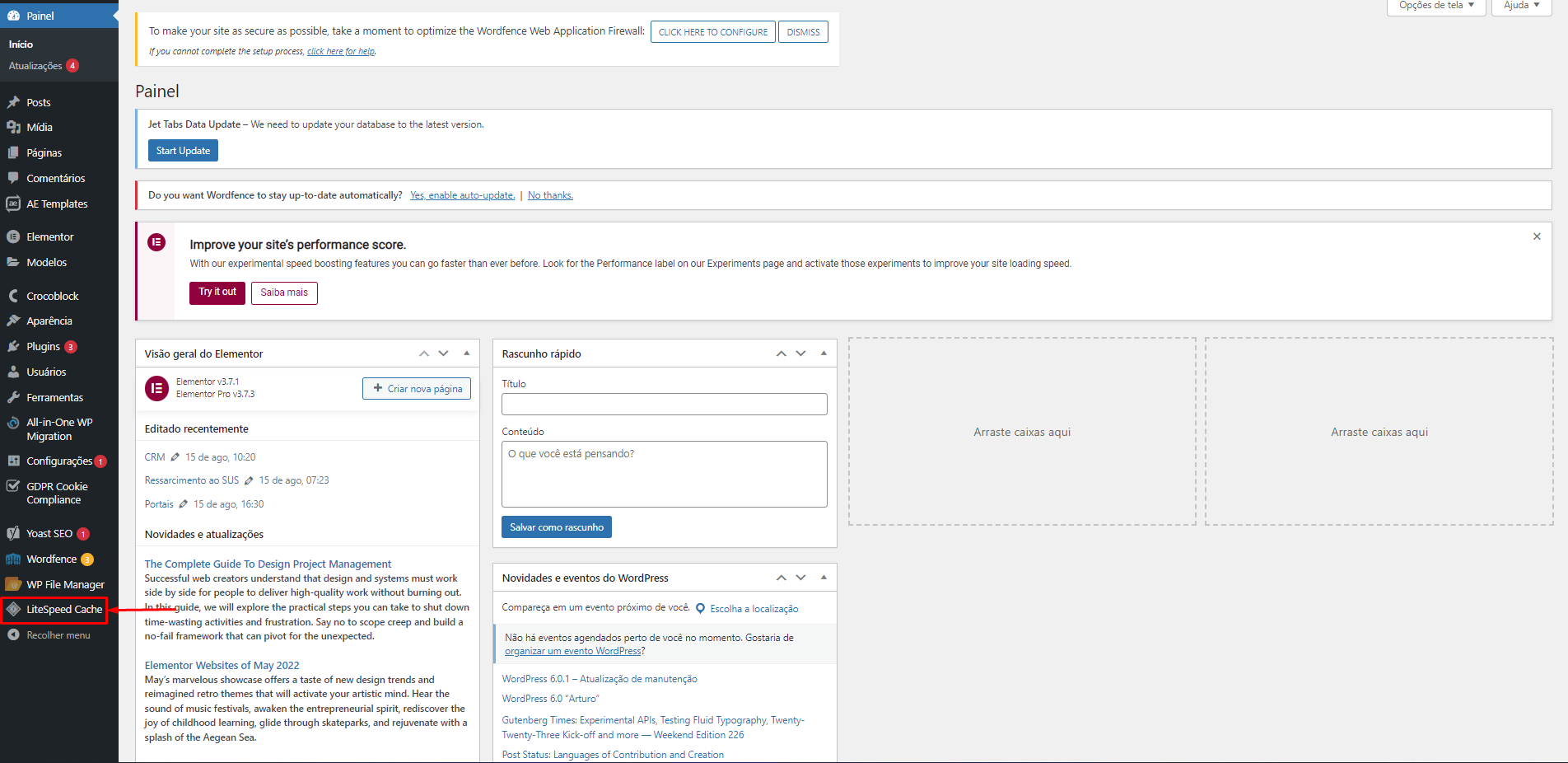This screenshot has width=1568, height=763.
Task: Open Post Status: Languages of Contribution link
Action: coord(613,755)
